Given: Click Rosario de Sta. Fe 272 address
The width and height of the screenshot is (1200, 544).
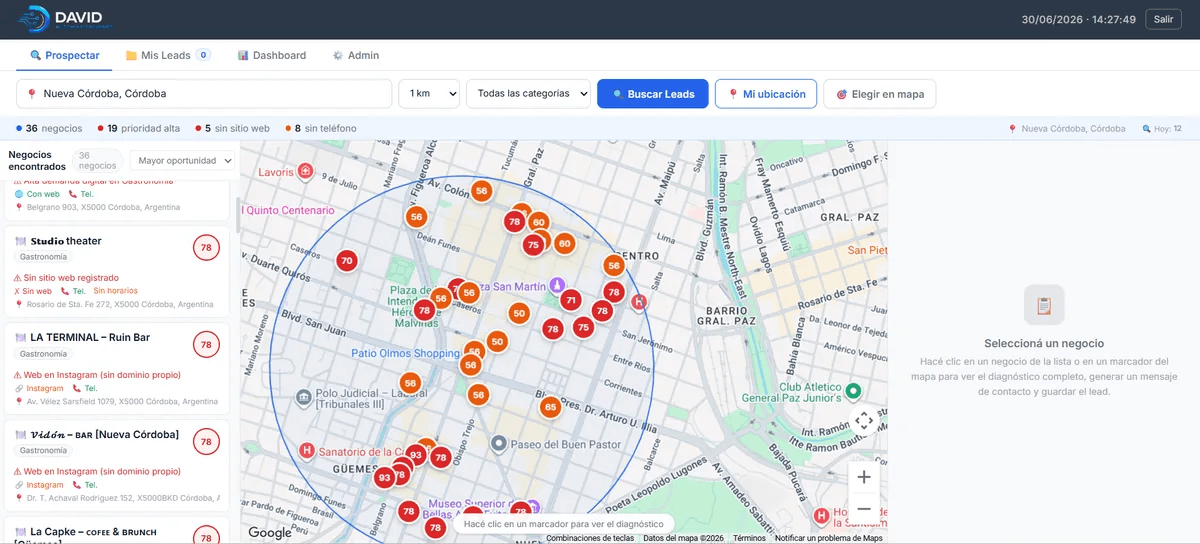Looking at the screenshot, I should click(x=120, y=304).
